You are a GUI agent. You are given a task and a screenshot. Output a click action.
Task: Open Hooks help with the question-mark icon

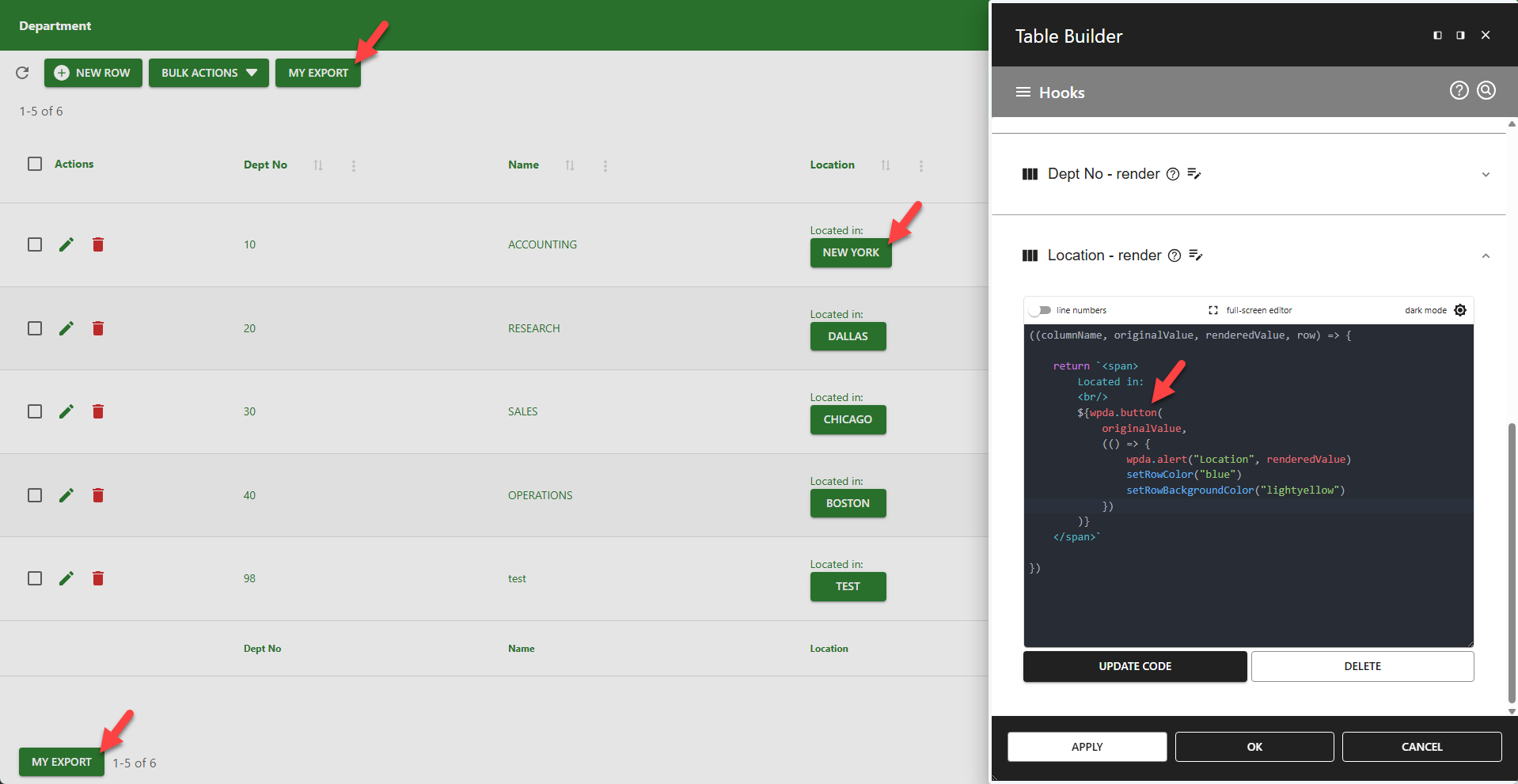[1459, 90]
